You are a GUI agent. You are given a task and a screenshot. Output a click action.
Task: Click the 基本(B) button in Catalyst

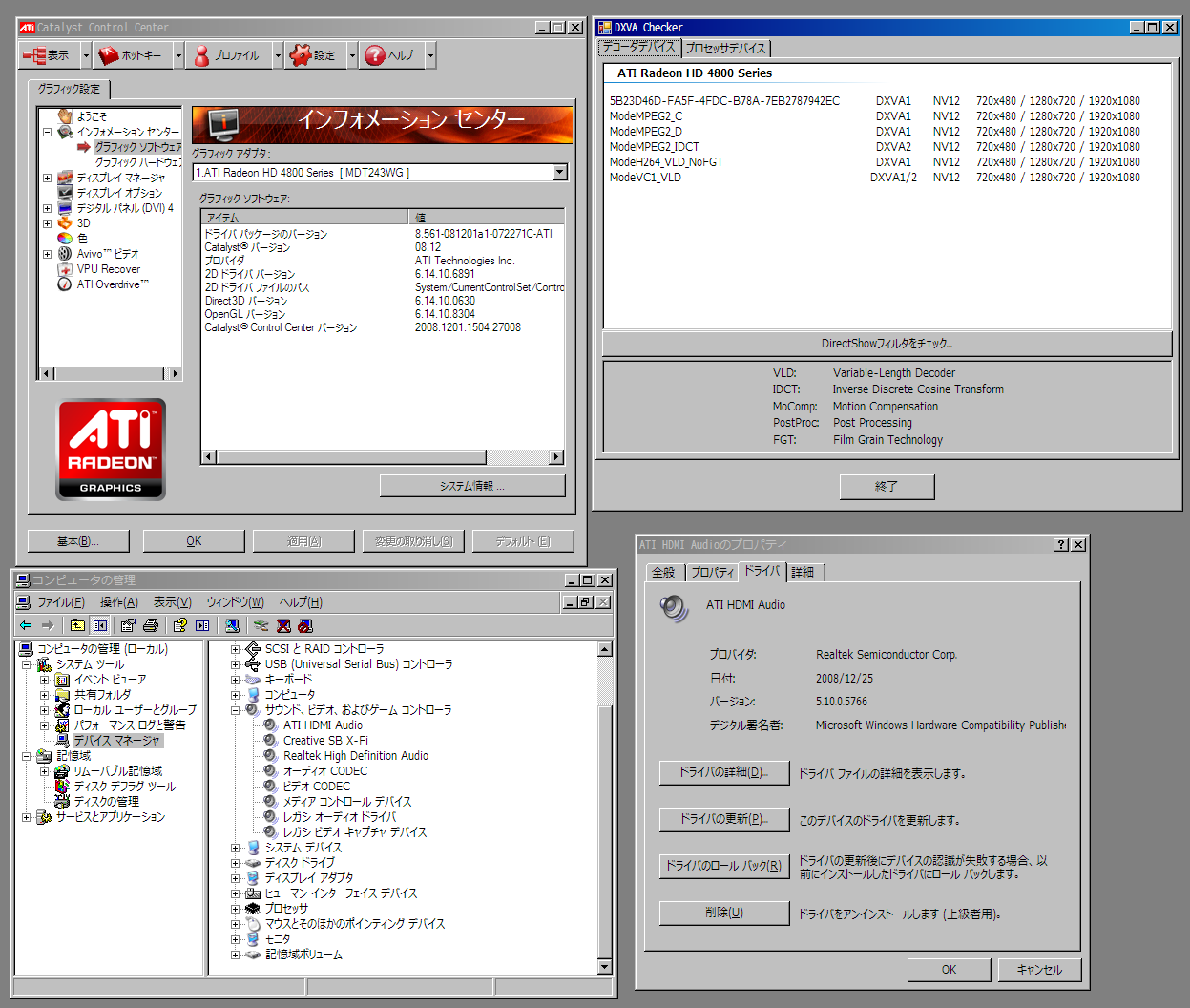[x=77, y=541]
